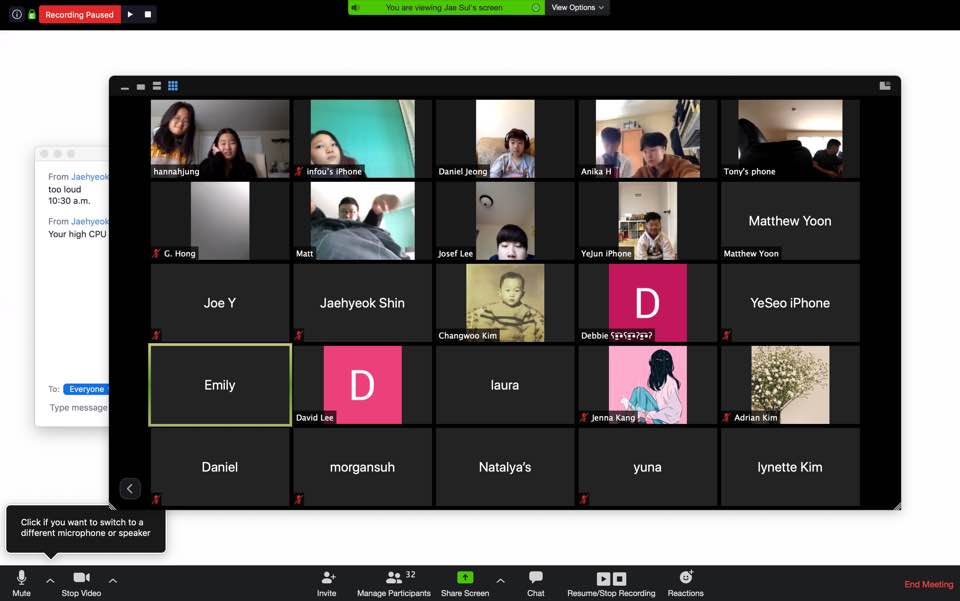Click first Jaehyeok sender name in chat

[x=89, y=177]
